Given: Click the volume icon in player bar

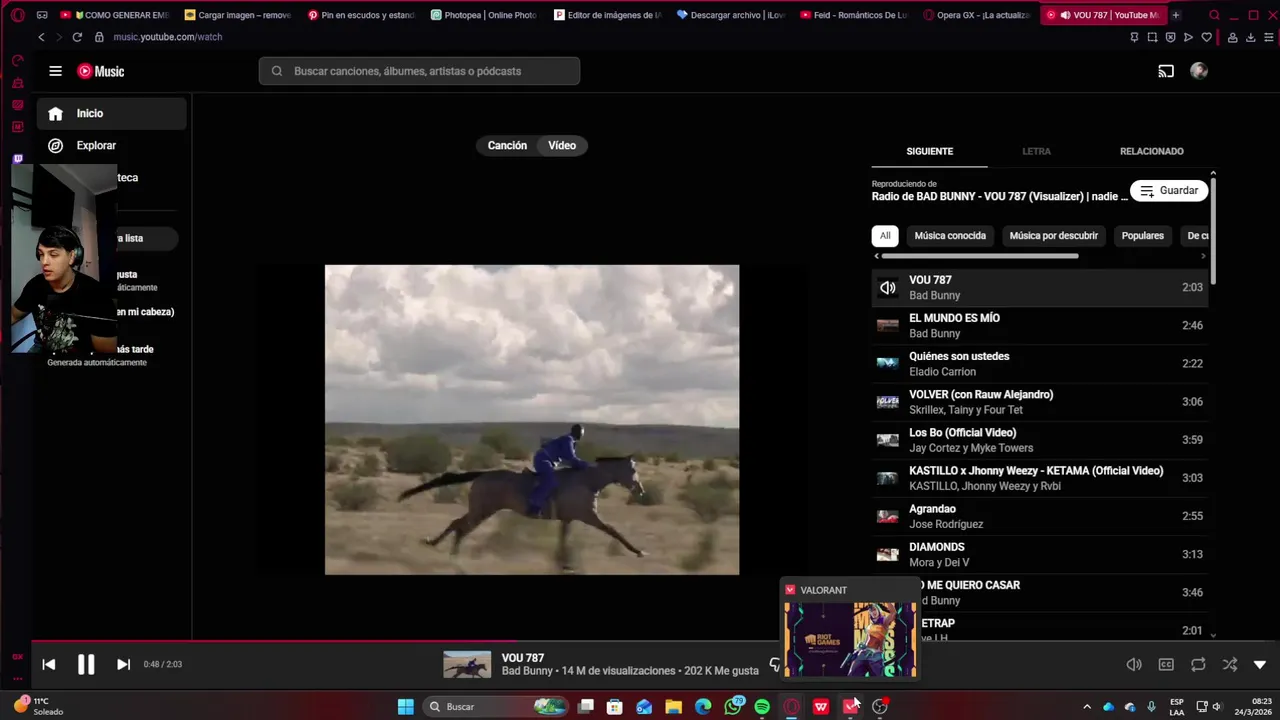Looking at the screenshot, I should pyautogui.click(x=1134, y=664).
